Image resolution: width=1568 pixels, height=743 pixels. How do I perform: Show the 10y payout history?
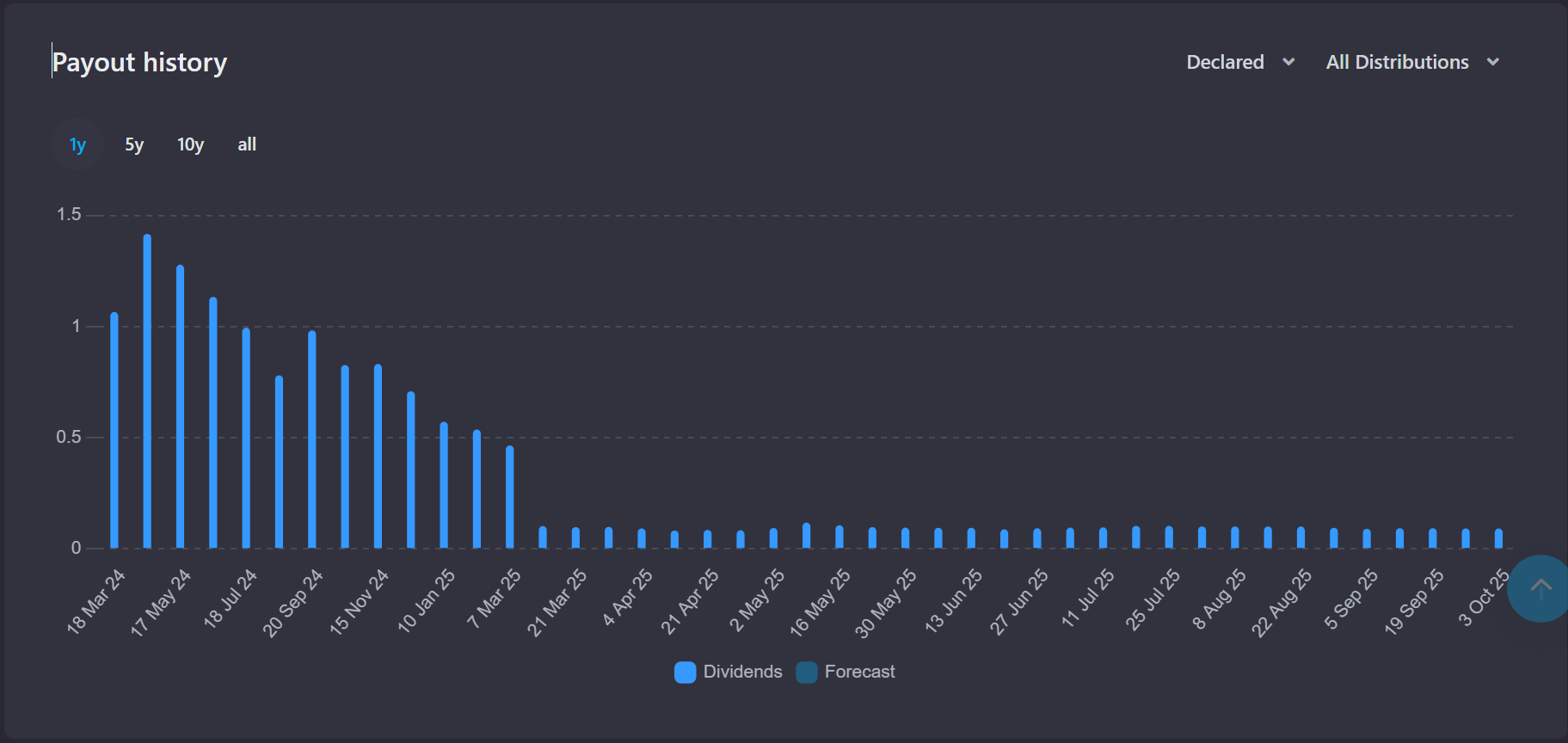click(x=190, y=144)
